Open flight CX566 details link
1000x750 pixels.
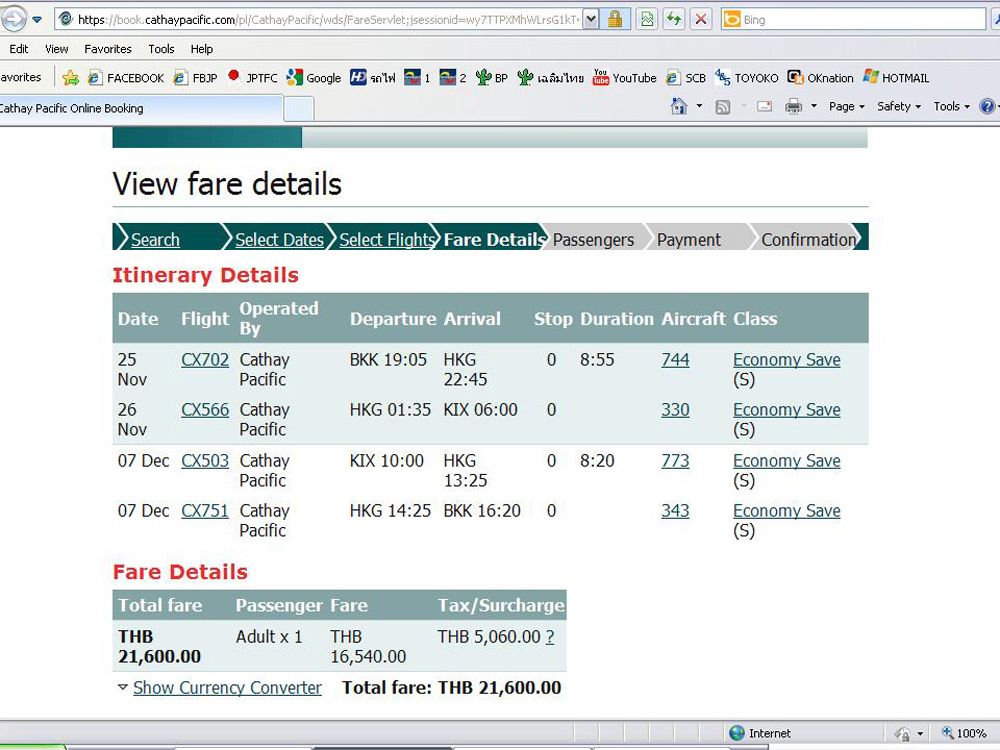(x=205, y=409)
